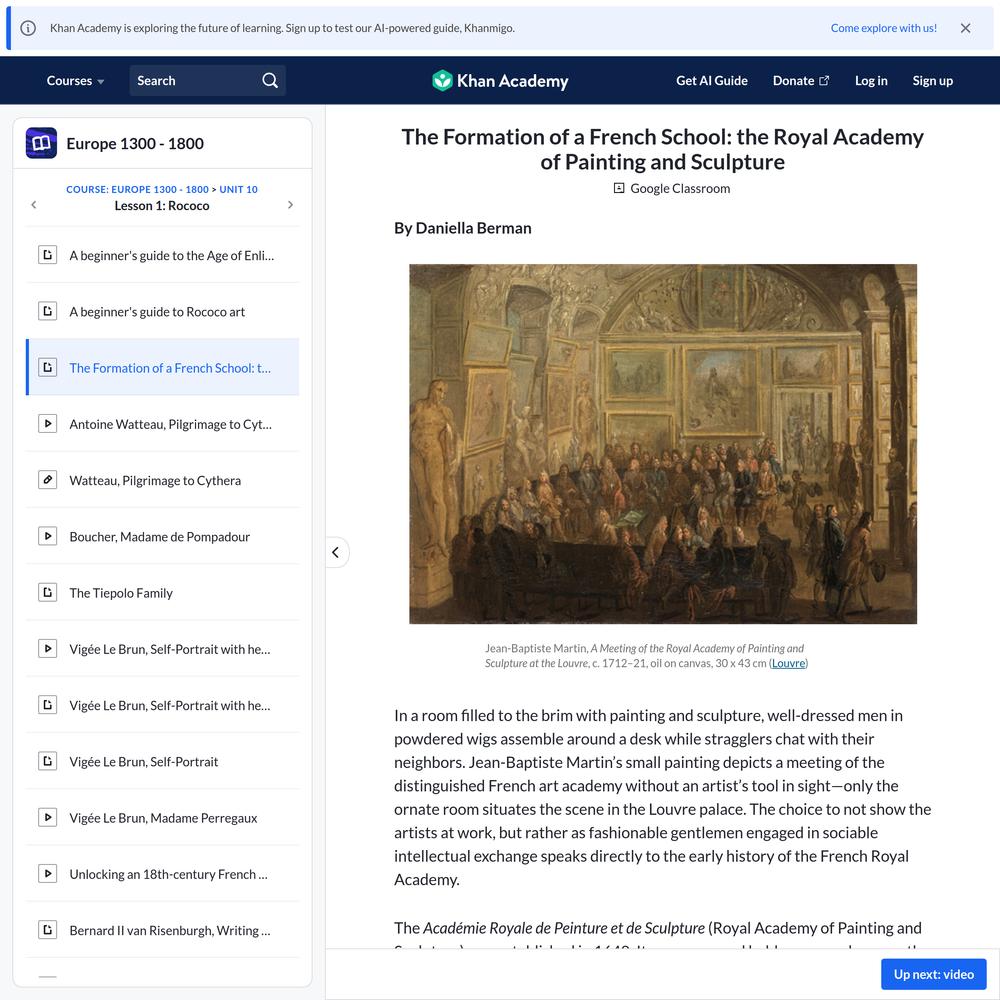Click the magnifying glass search icon
The image size is (1000, 1000).
(x=270, y=81)
